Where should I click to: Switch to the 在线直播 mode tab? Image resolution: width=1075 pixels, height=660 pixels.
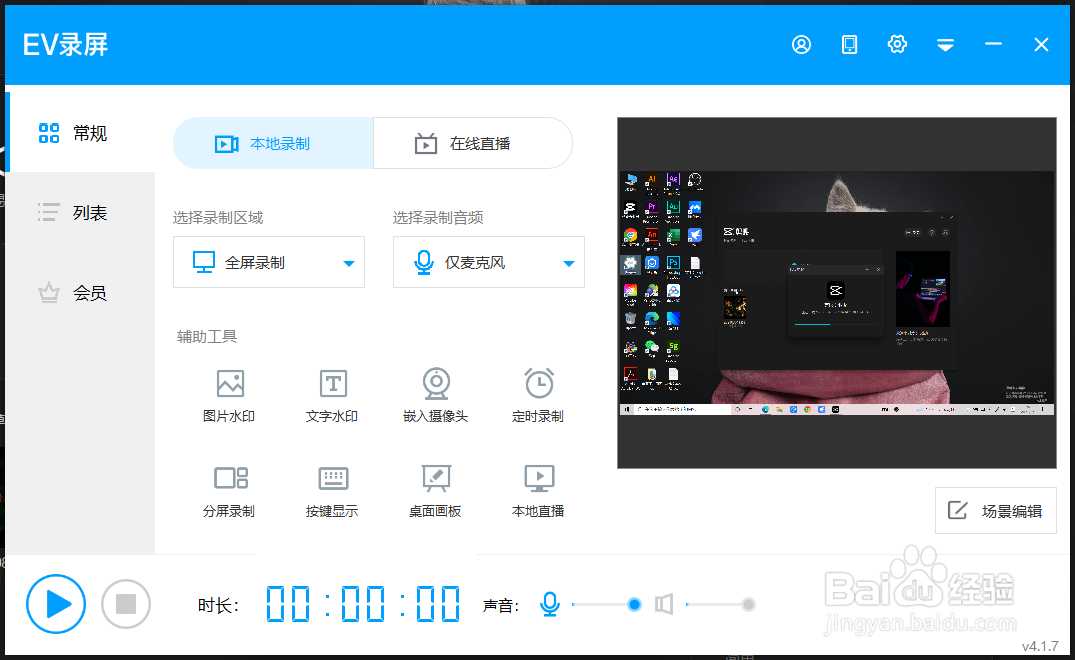click(473, 143)
